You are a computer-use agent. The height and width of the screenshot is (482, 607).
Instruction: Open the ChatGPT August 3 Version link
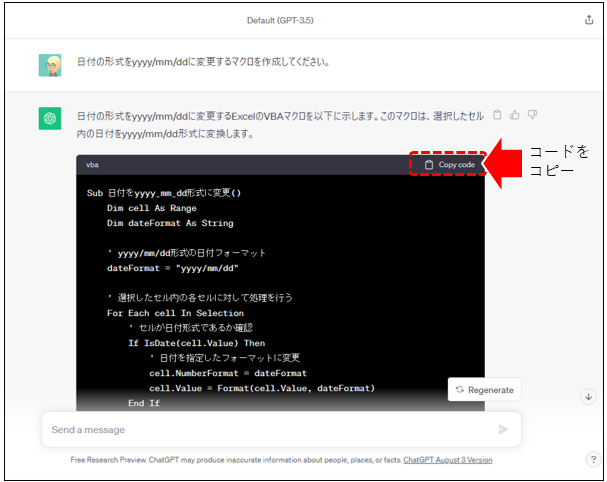[447, 460]
